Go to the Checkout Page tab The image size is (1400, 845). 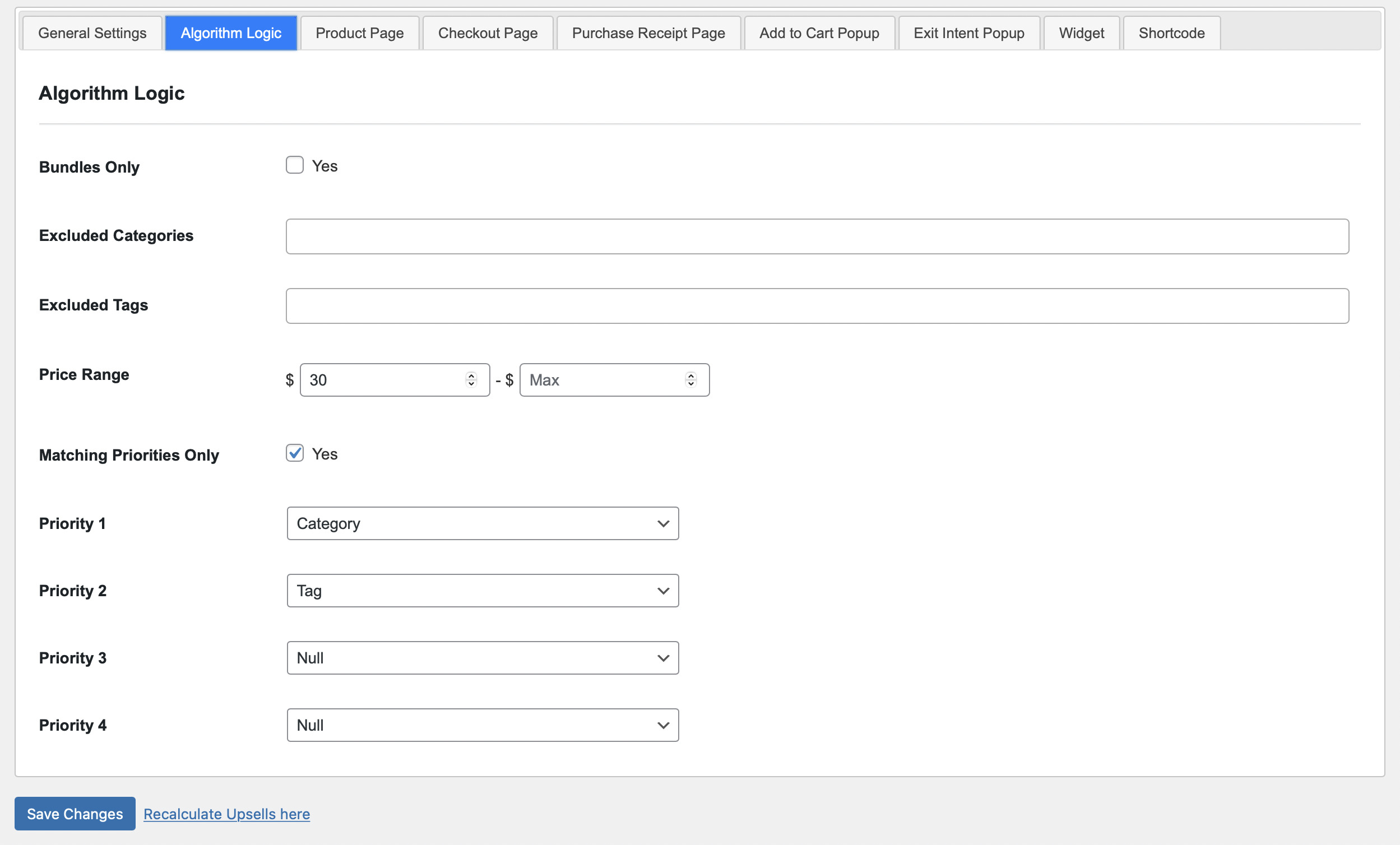(488, 33)
